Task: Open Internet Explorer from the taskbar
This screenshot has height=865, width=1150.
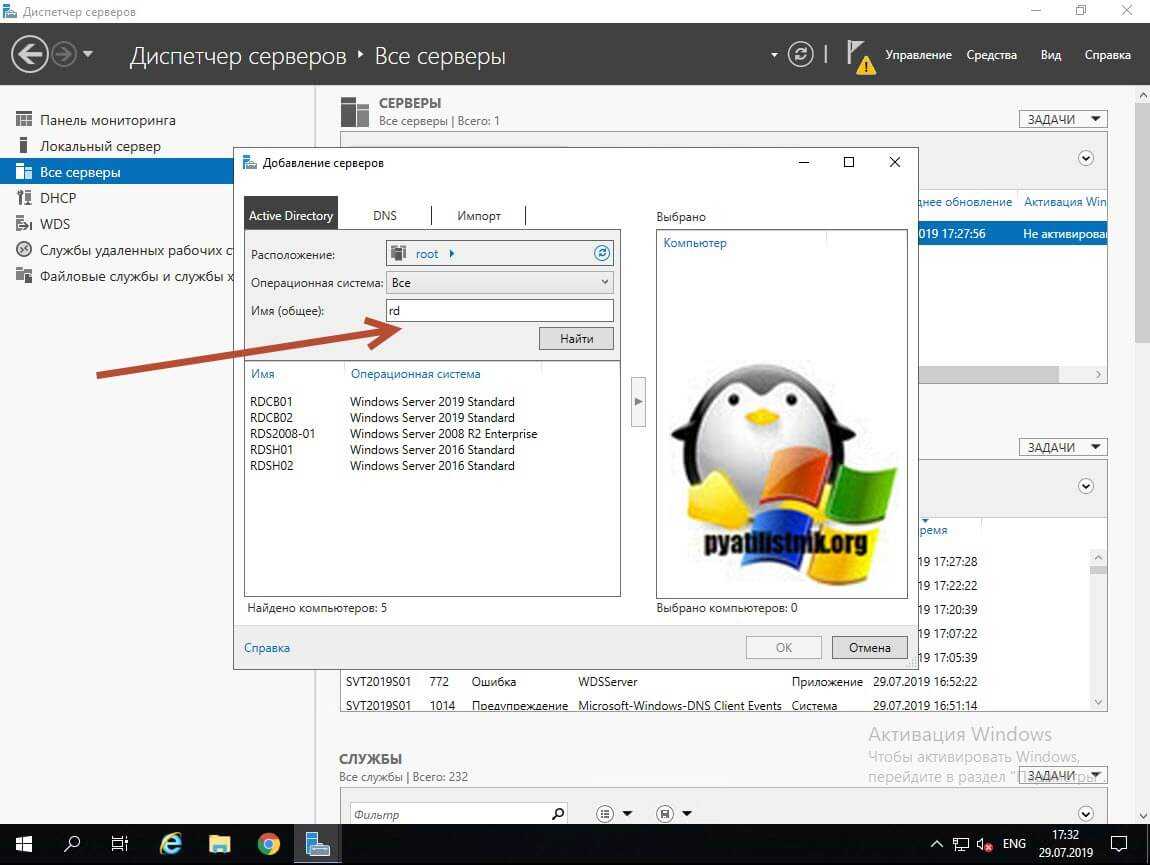Action: pos(171,843)
